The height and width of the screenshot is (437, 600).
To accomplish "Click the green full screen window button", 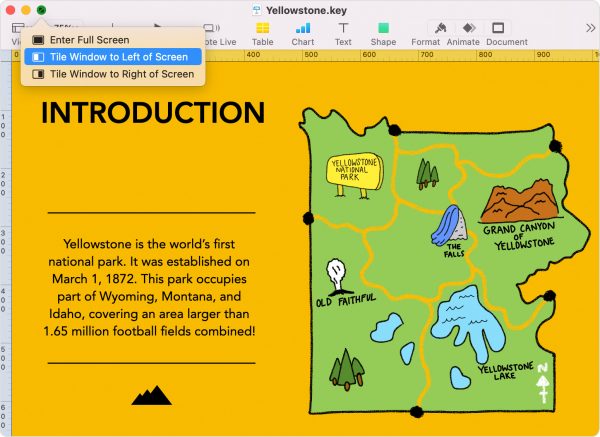I will click(41, 10).
